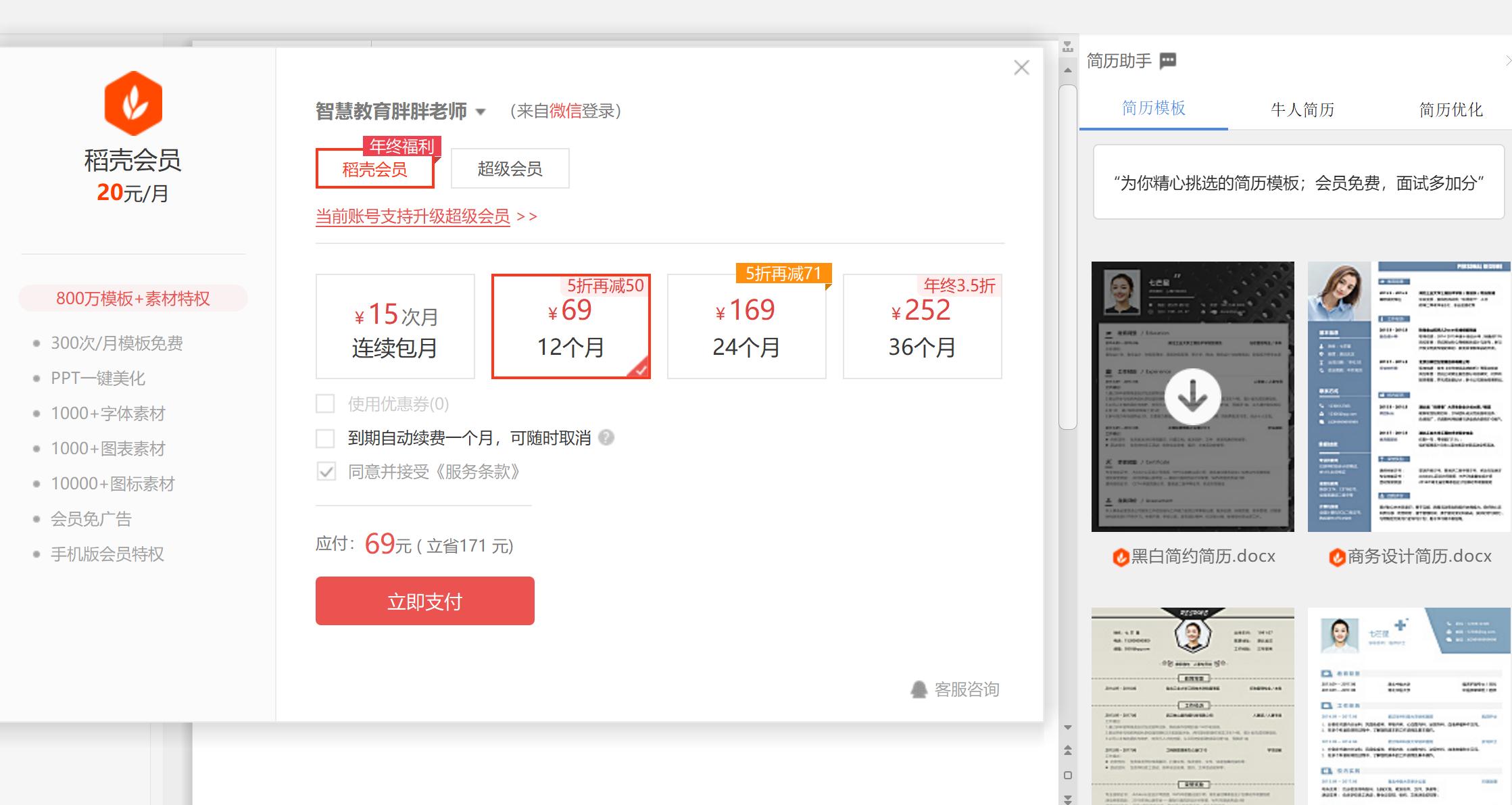
Task: Uncheck the 同意并接受《服务条款》 agreement
Action: pyautogui.click(x=326, y=472)
